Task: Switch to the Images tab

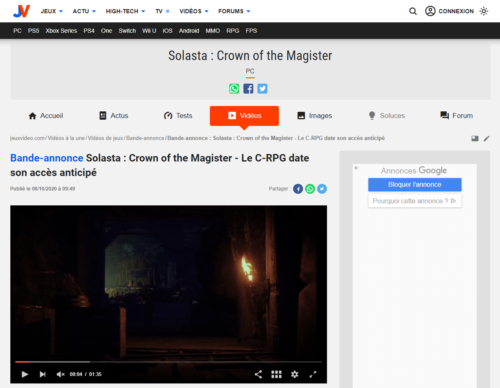Action: (x=314, y=116)
